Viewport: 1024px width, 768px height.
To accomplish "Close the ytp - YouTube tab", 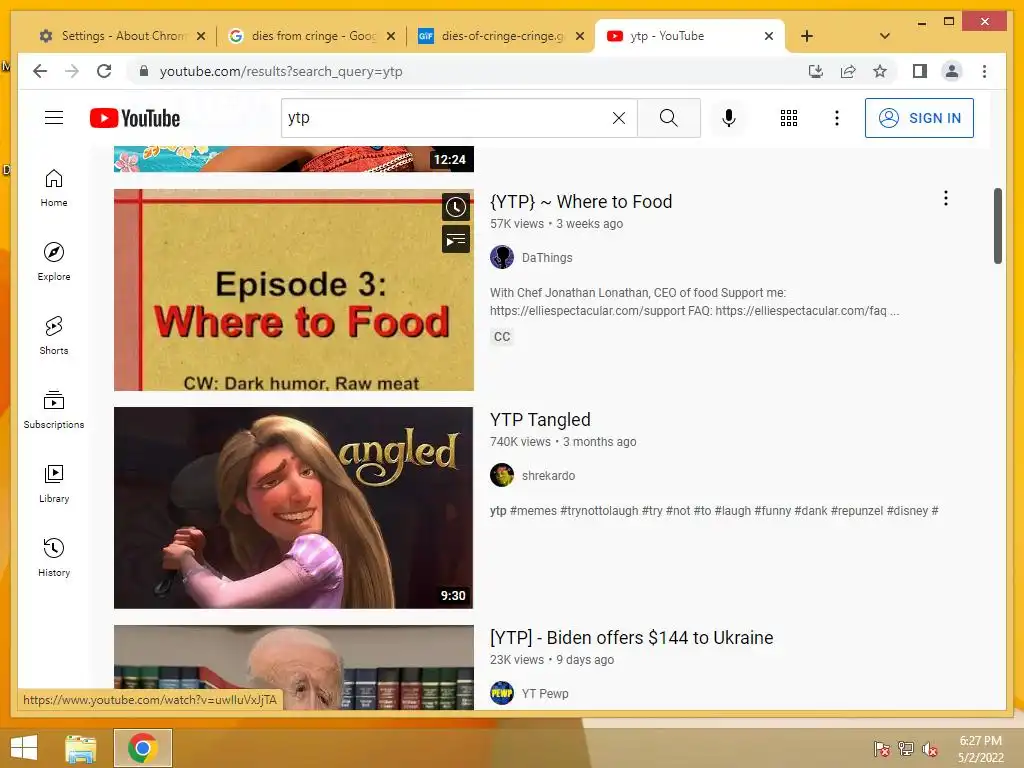I will [x=769, y=36].
